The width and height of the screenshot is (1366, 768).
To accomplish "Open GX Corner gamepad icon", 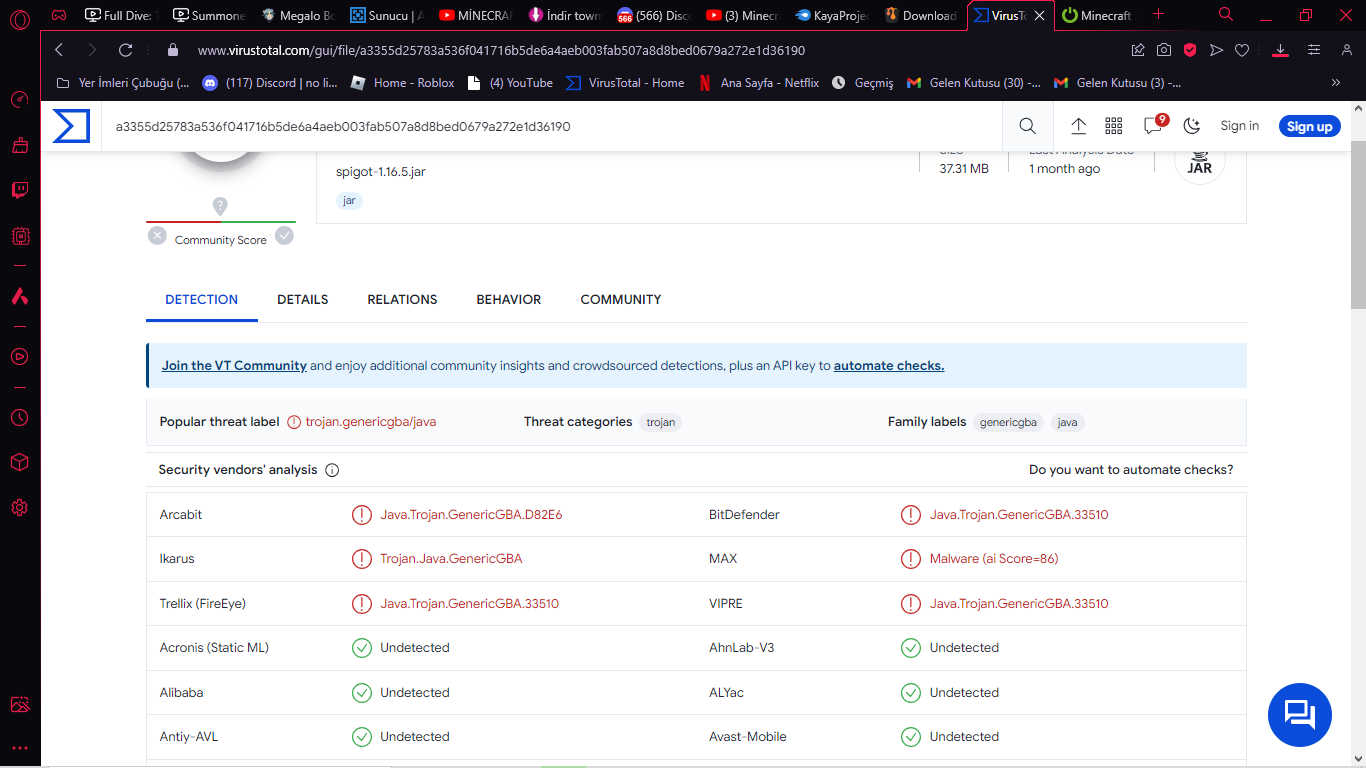I will [x=59, y=15].
